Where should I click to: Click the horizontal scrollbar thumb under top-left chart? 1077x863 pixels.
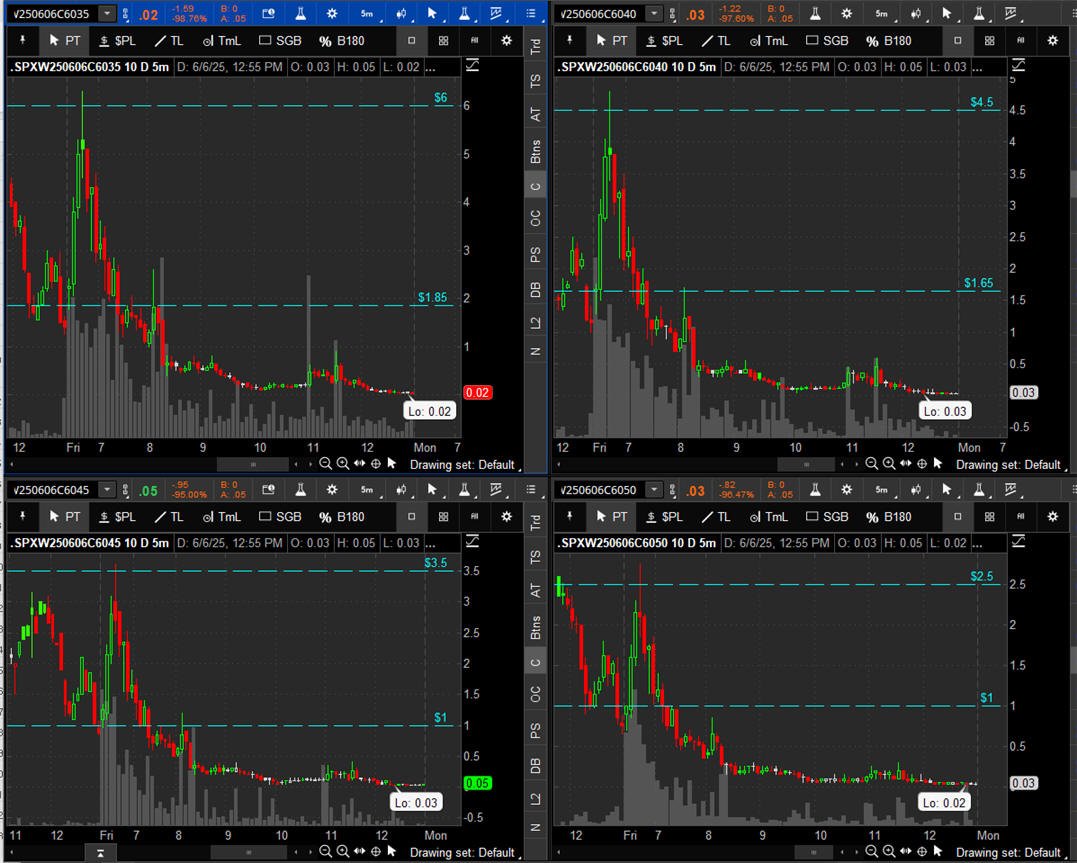[253, 464]
